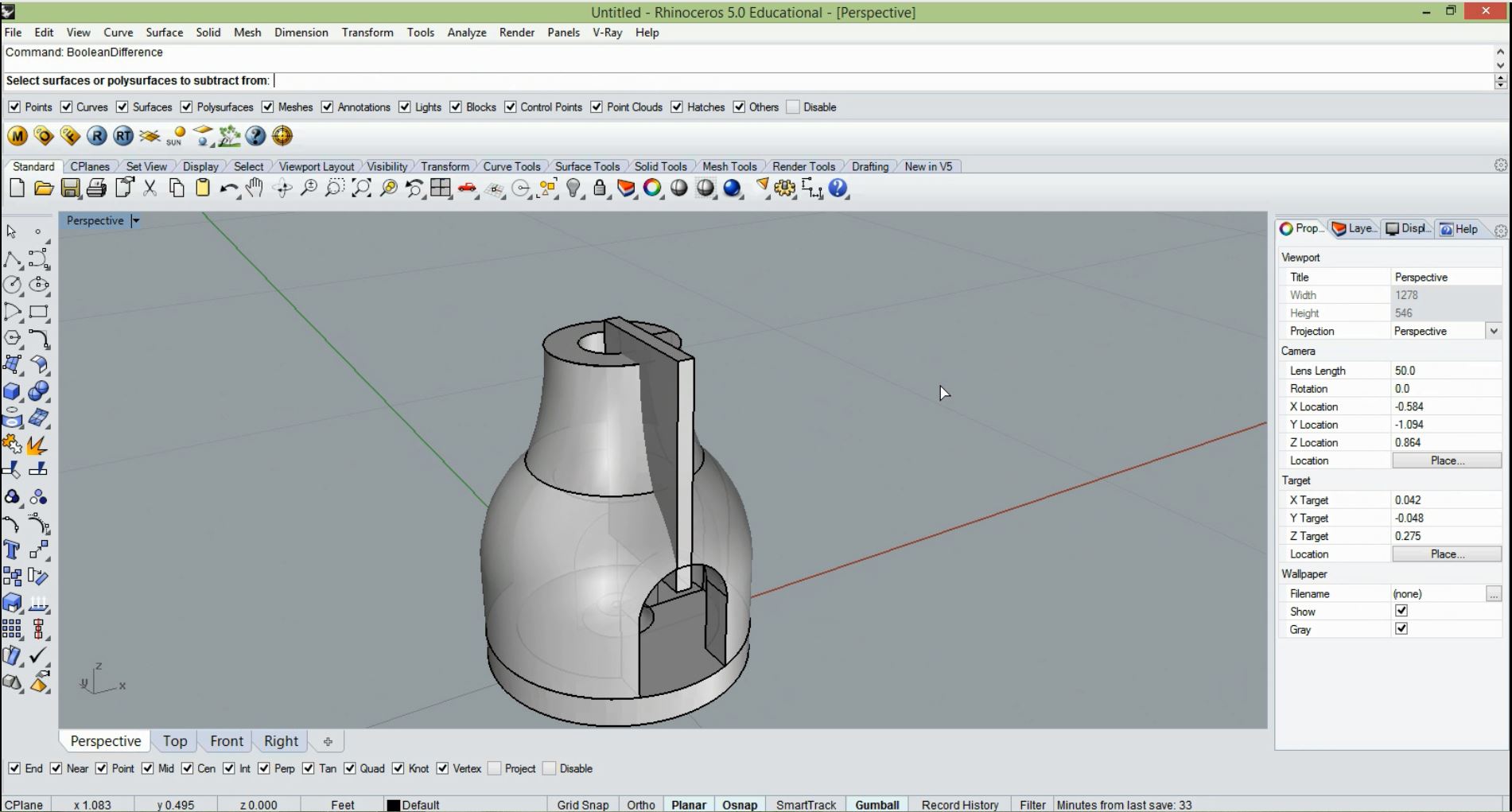Image resolution: width=1512 pixels, height=812 pixels.
Task: Open the Sun settings icon
Action: pos(176,137)
